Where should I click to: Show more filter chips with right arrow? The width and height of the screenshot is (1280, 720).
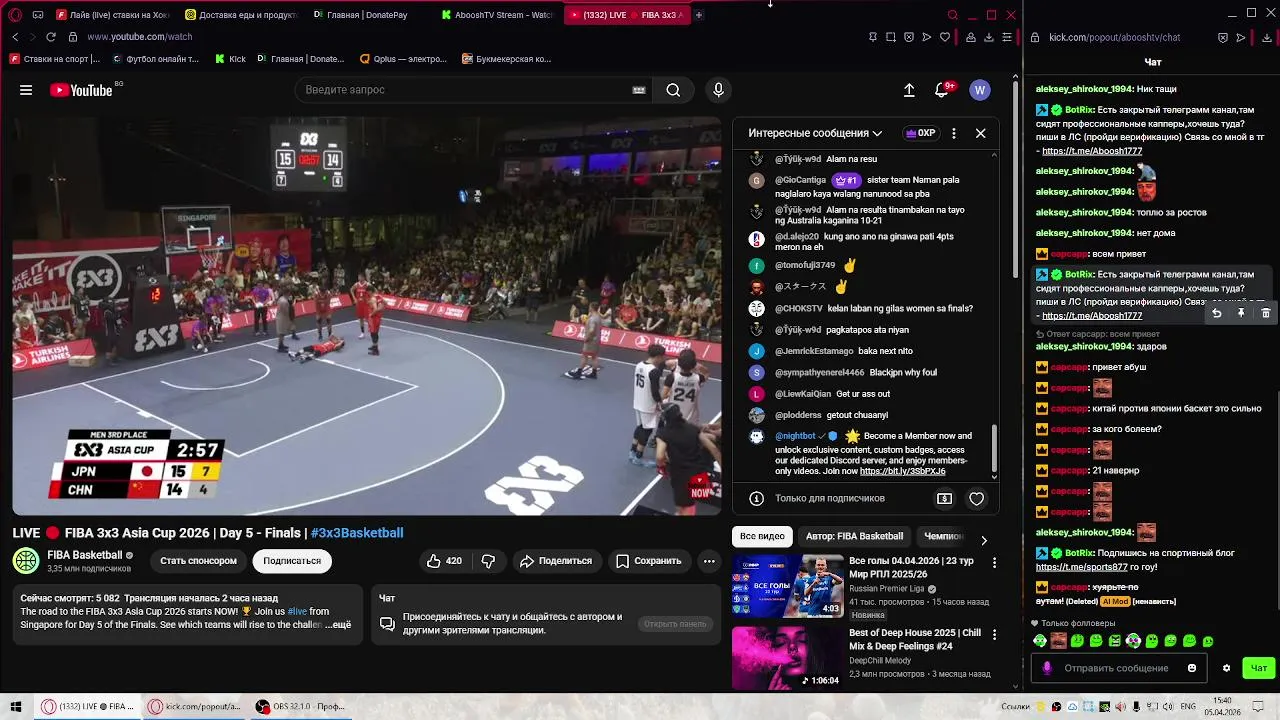tap(983, 540)
